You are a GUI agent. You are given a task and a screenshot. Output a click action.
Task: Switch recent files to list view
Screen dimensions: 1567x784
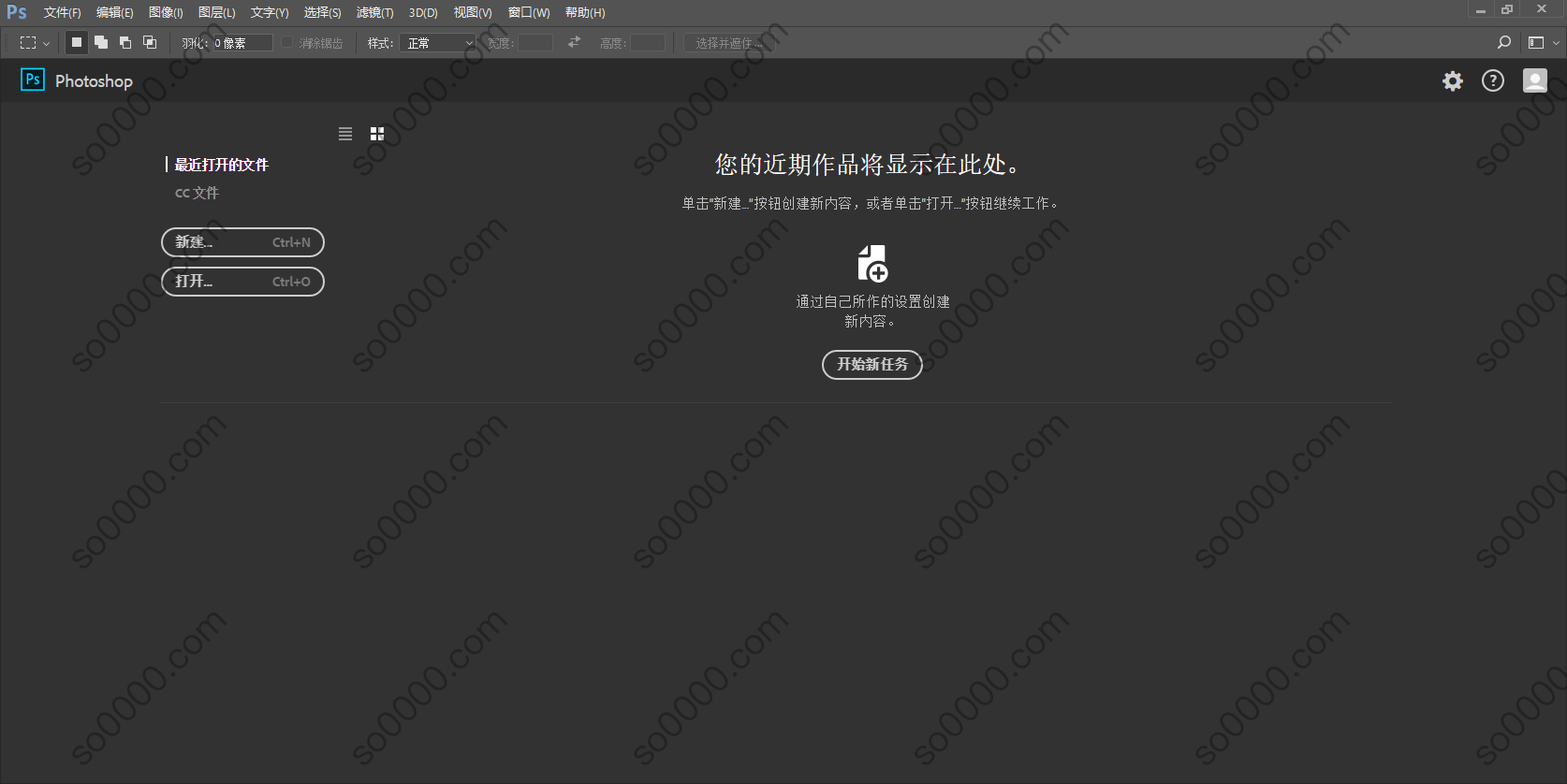[345, 134]
